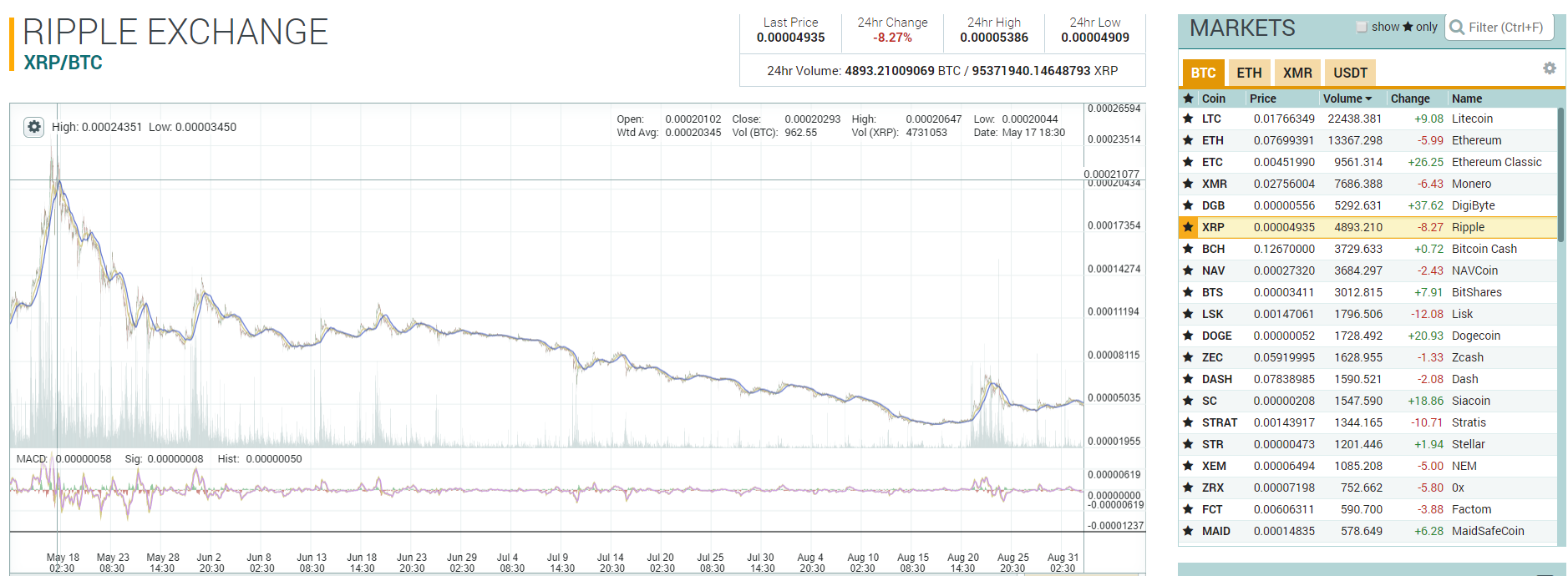Screen dimensions: 1568x576
Task: Click the 24hr Change value -8.27%
Action: pos(892,38)
